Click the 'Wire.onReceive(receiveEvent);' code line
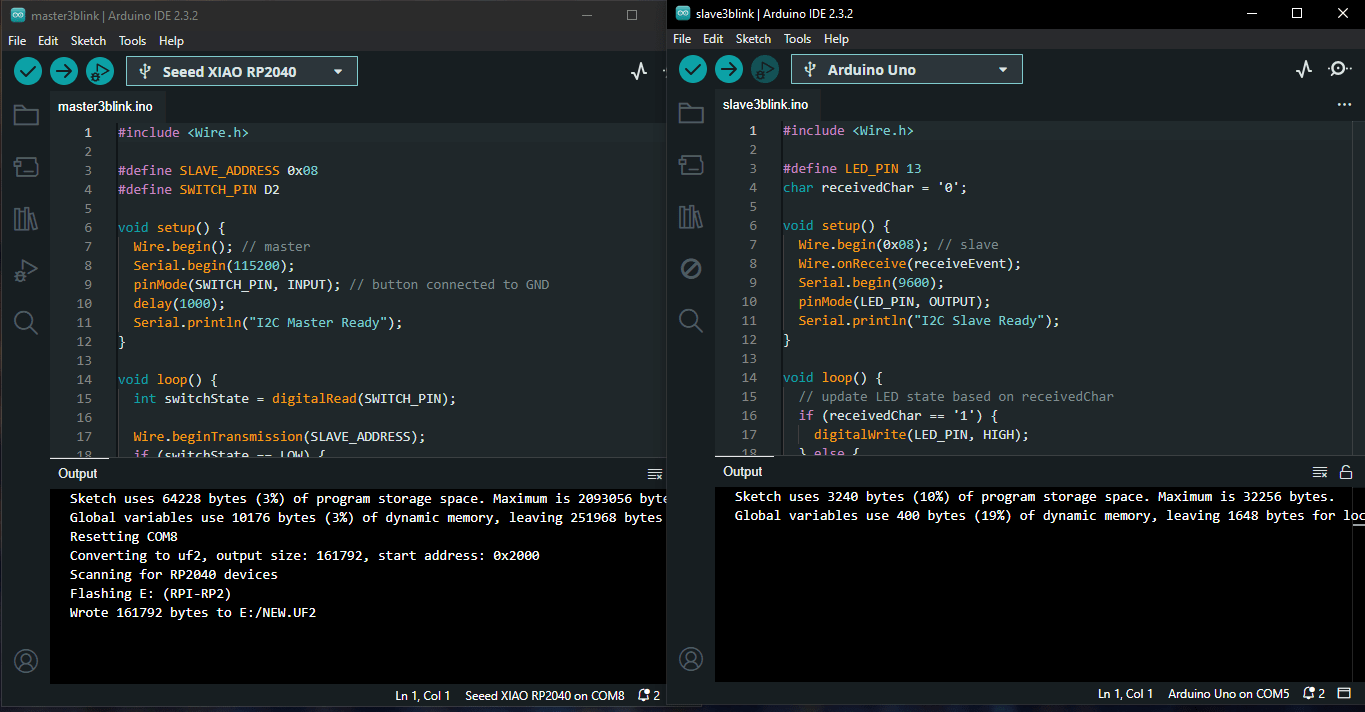 pos(910,264)
